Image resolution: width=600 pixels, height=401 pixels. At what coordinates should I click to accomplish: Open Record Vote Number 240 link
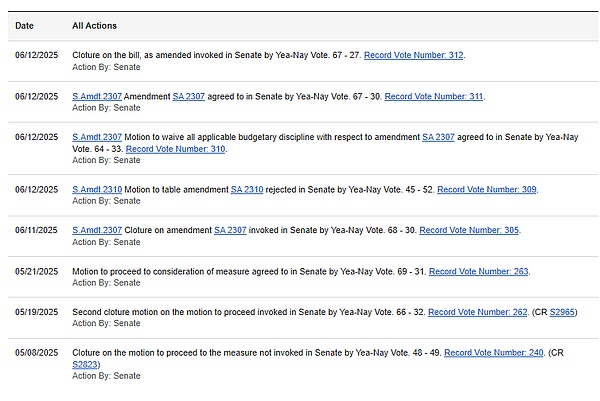coord(494,353)
